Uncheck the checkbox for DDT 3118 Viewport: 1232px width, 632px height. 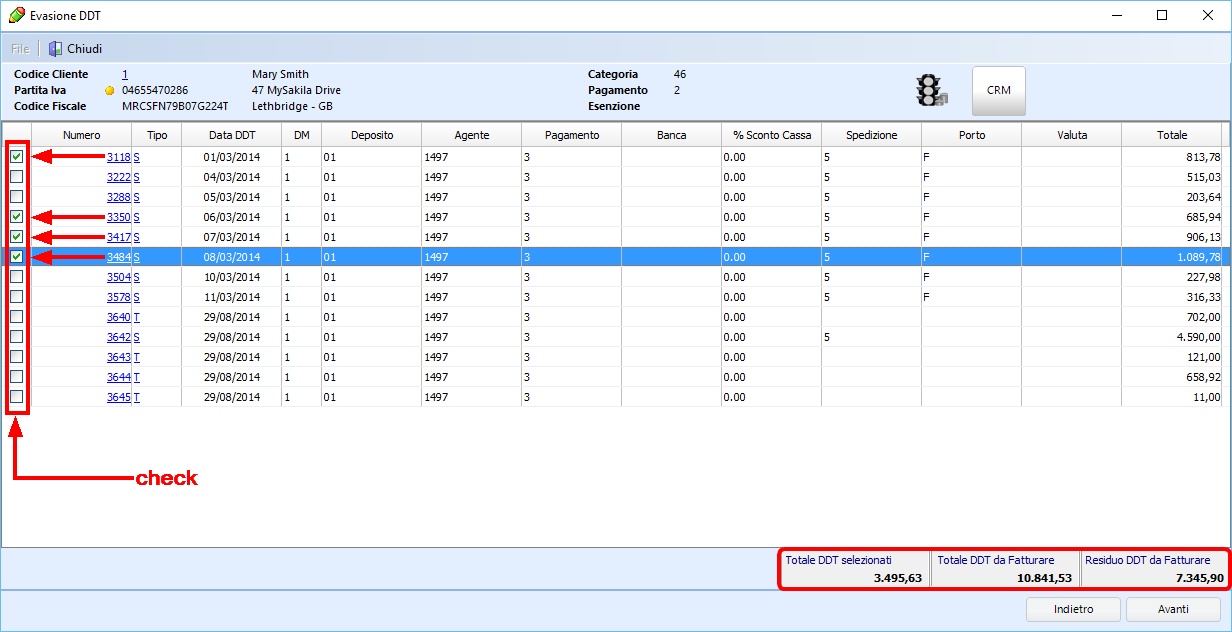pos(17,157)
